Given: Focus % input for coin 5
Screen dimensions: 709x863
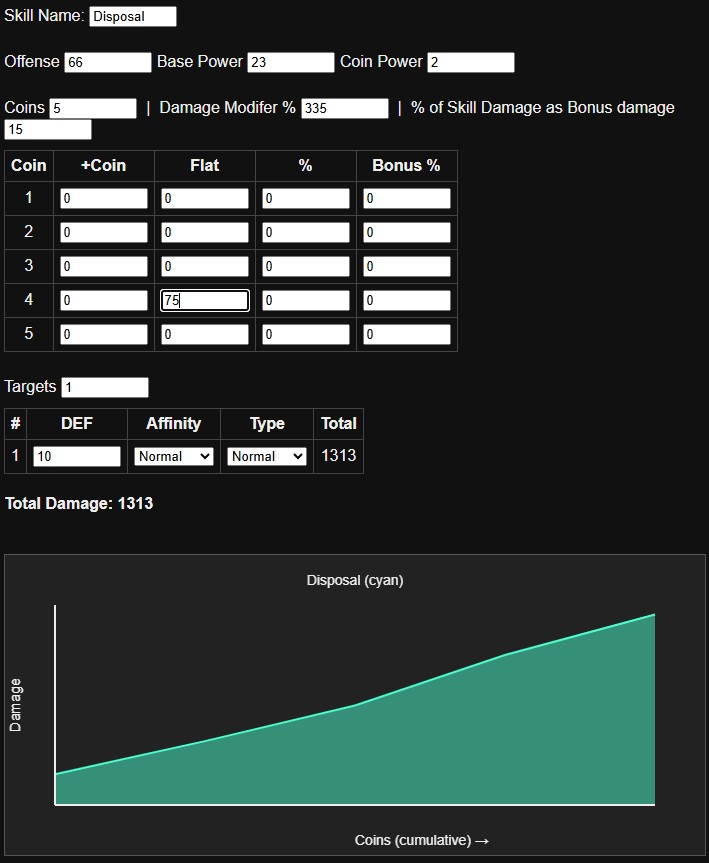Looking at the screenshot, I should (x=306, y=335).
